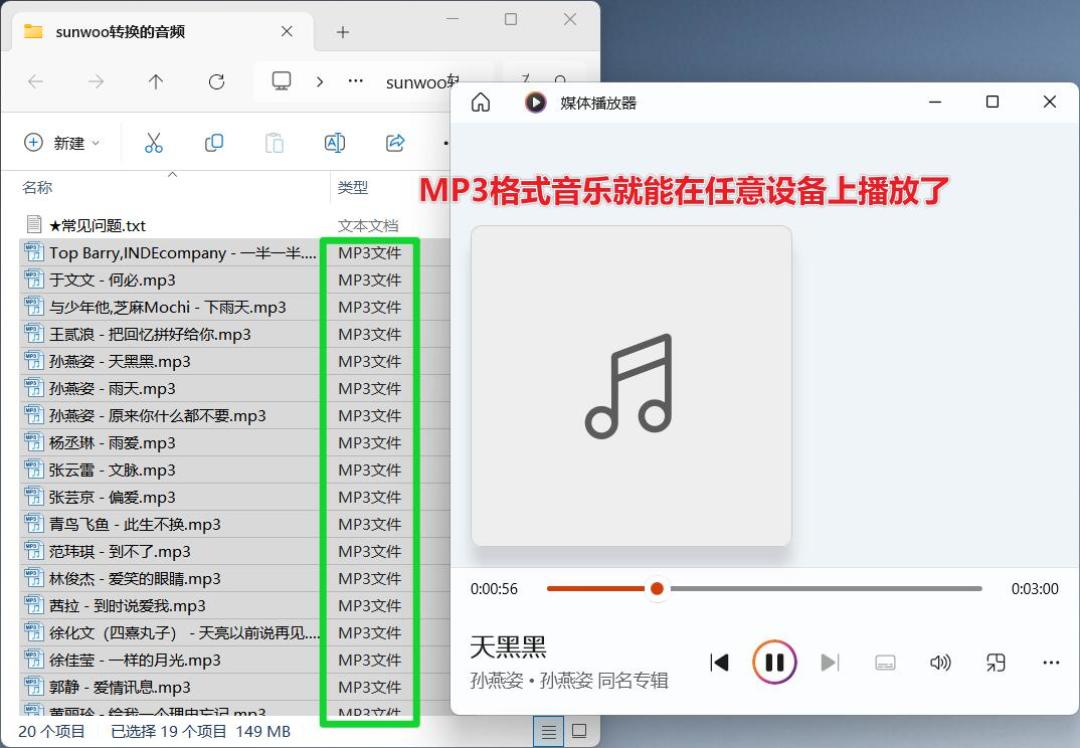This screenshot has width=1080, height=748.
Task: Go back in File Explorer
Action: click(36, 82)
